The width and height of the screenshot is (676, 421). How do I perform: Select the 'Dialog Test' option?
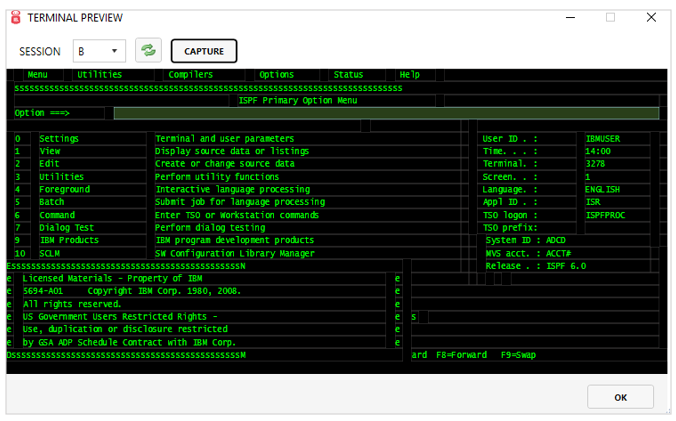66,228
